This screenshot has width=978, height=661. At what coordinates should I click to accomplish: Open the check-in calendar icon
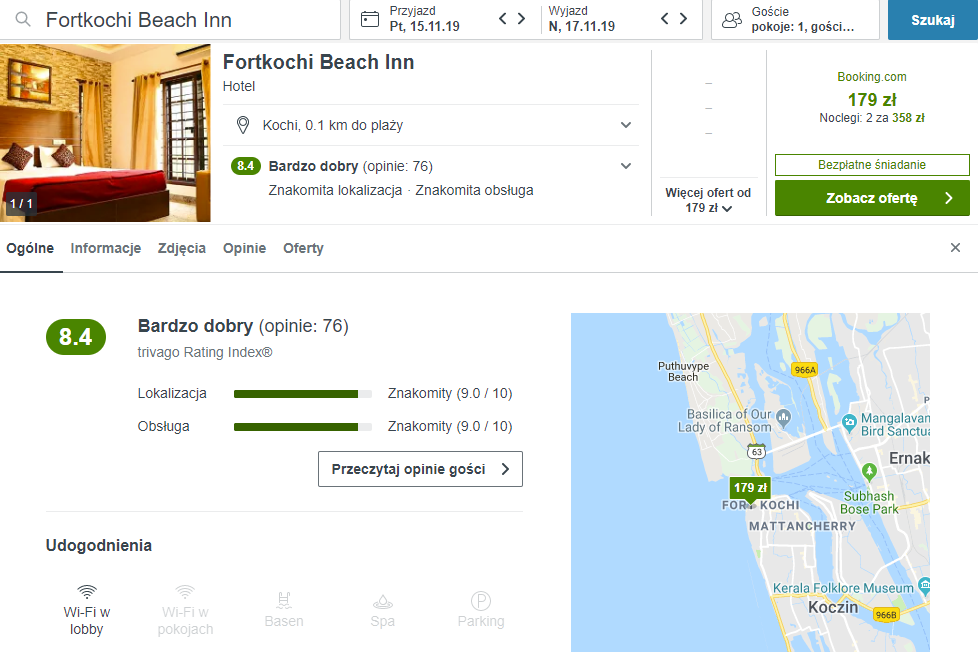pyautogui.click(x=370, y=19)
